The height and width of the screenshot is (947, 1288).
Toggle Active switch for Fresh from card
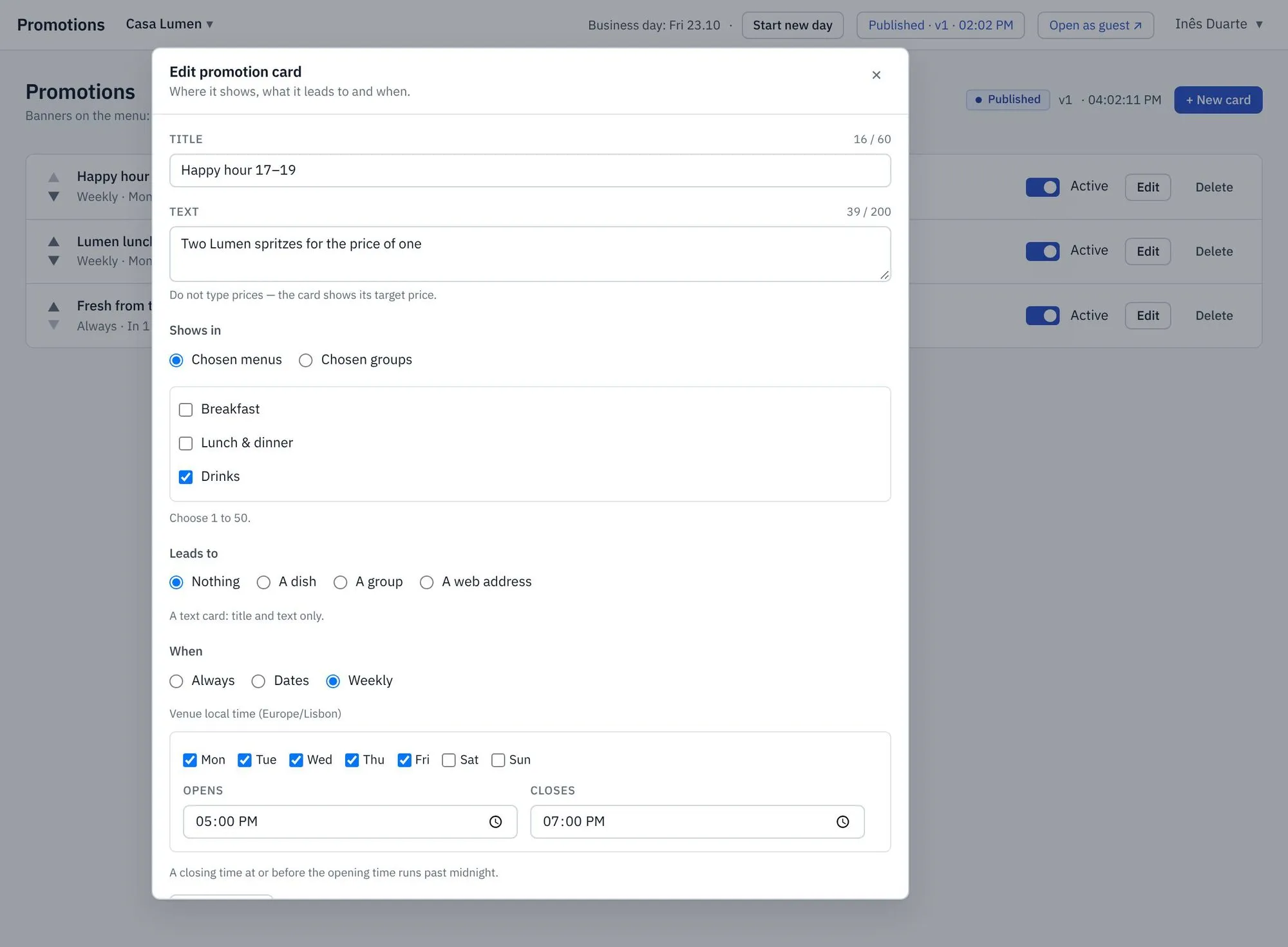click(x=1042, y=315)
